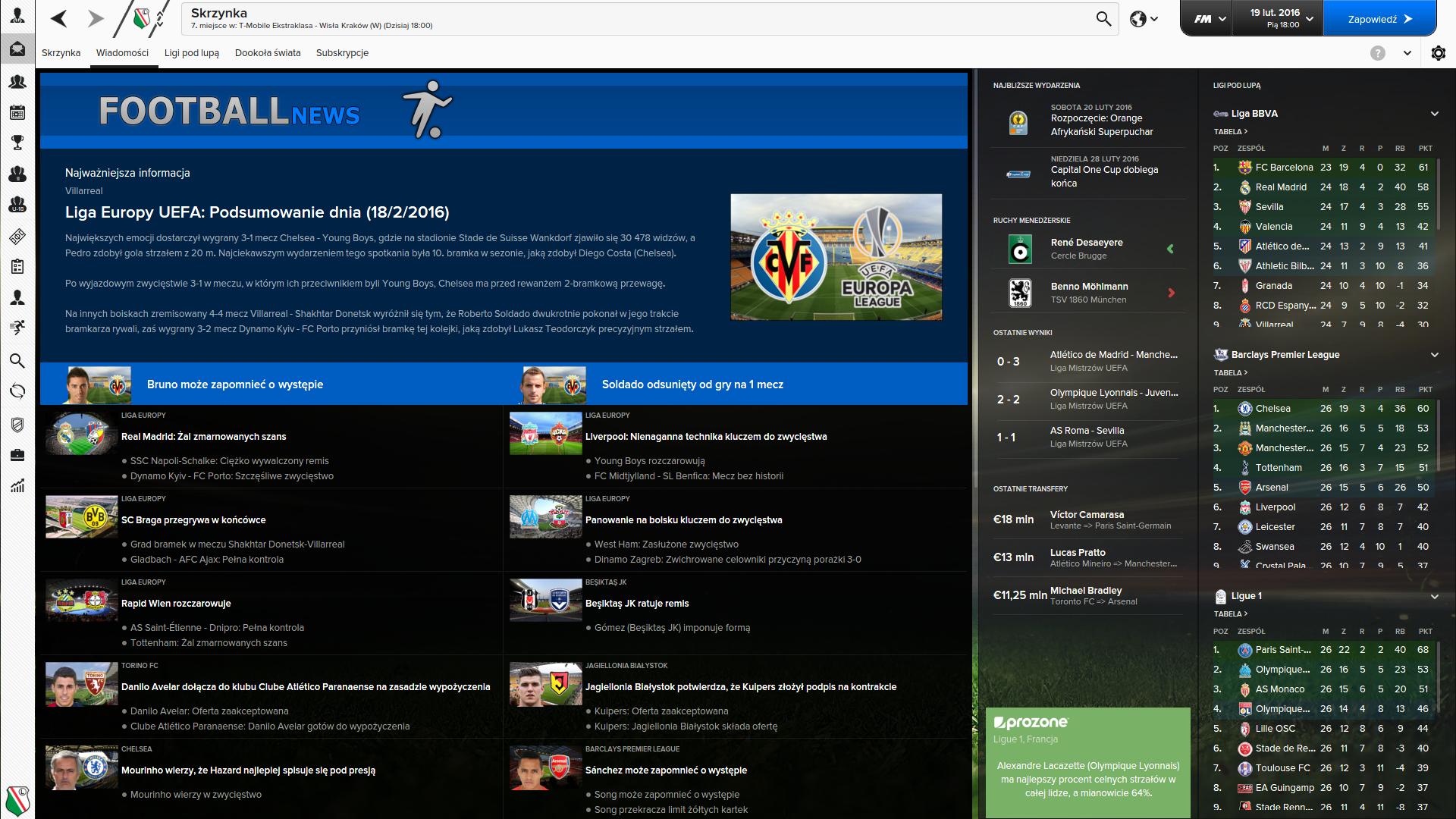Select the Wiadomości tab
Screen dimensions: 1456x819
coord(122,53)
